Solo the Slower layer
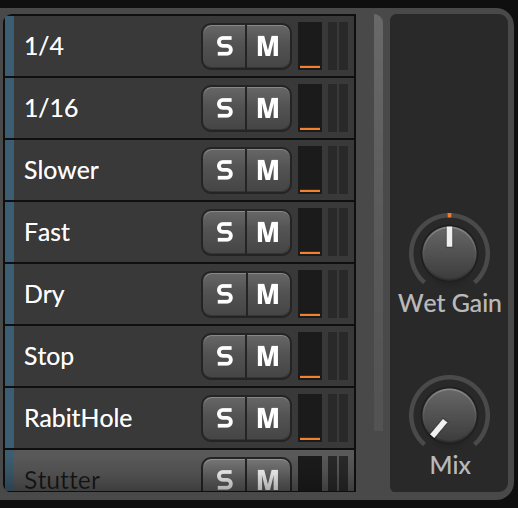This screenshot has height=508, width=518. click(x=224, y=170)
